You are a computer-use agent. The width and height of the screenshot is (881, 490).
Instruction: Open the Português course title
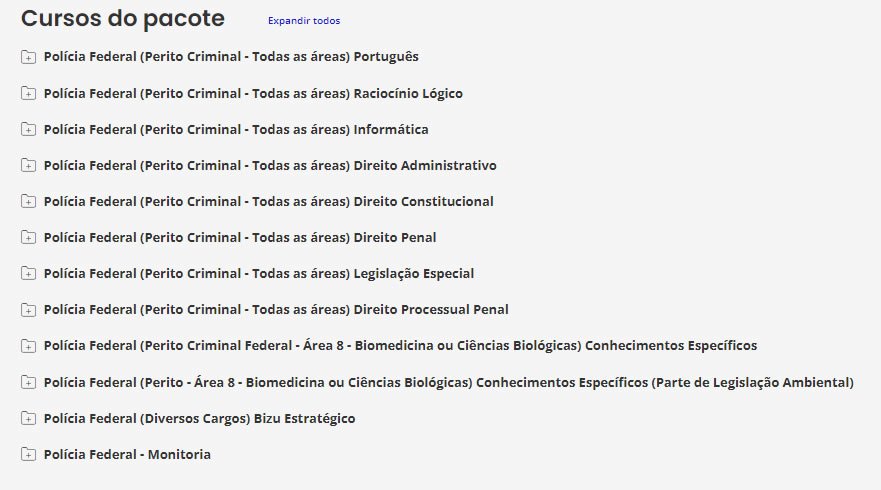tap(231, 57)
